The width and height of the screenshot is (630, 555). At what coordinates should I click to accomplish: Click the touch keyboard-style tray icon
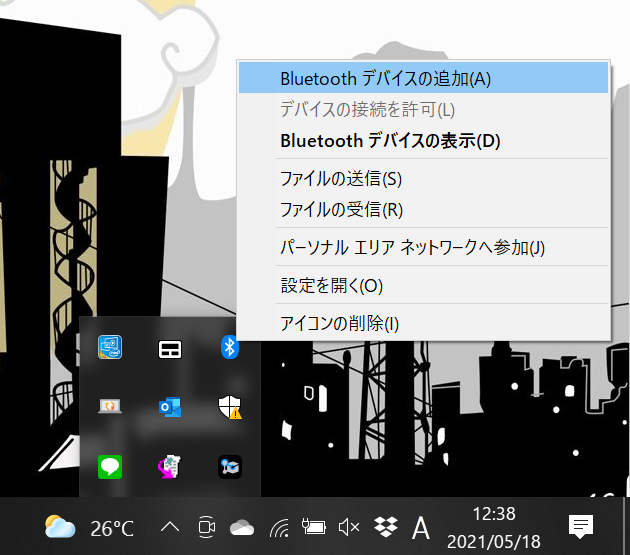(x=170, y=350)
